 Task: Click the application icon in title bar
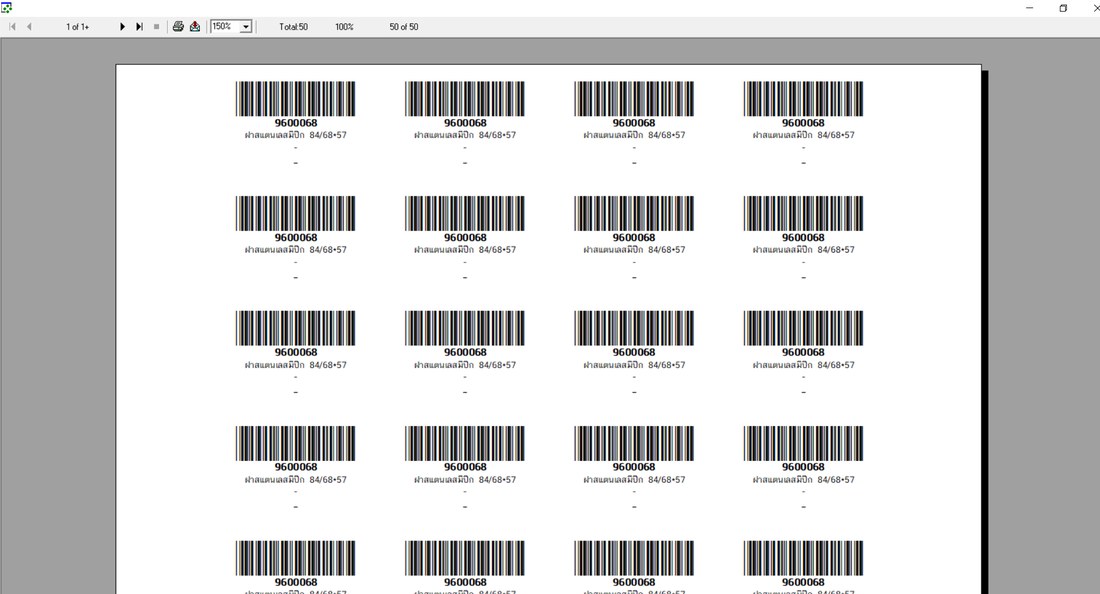click(x=6, y=8)
